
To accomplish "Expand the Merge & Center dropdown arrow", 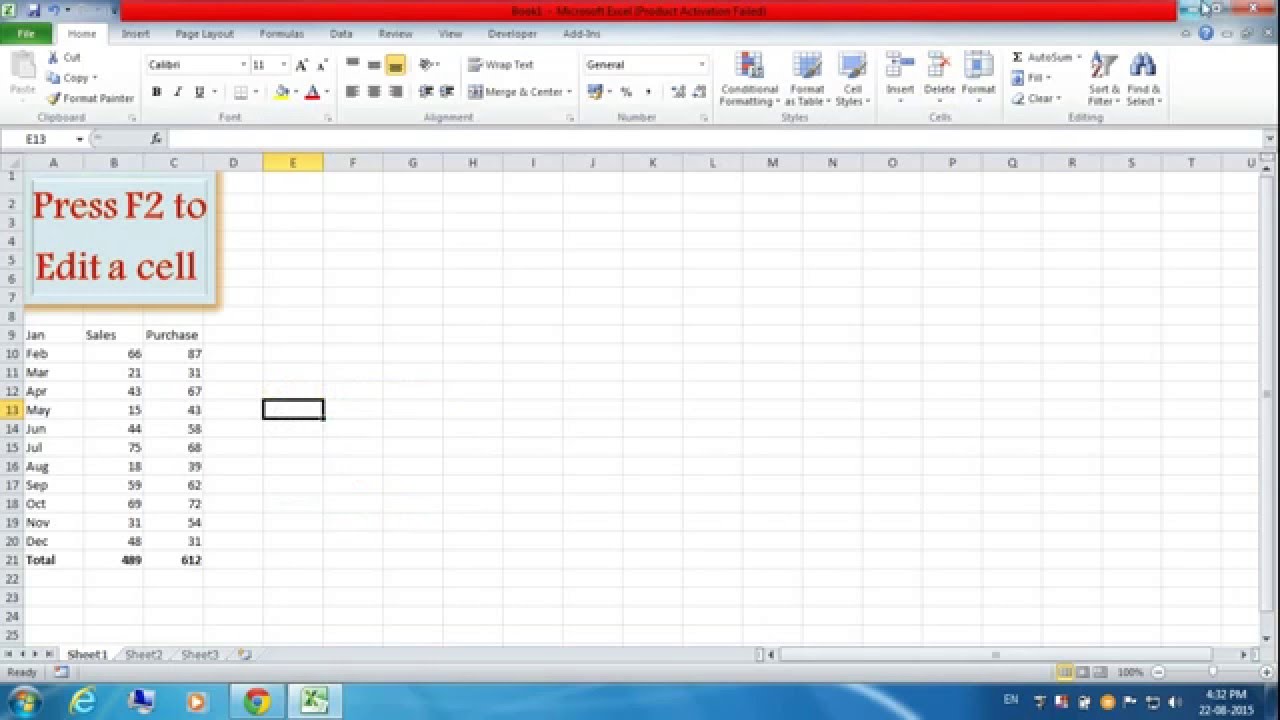I will coord(570,92).
